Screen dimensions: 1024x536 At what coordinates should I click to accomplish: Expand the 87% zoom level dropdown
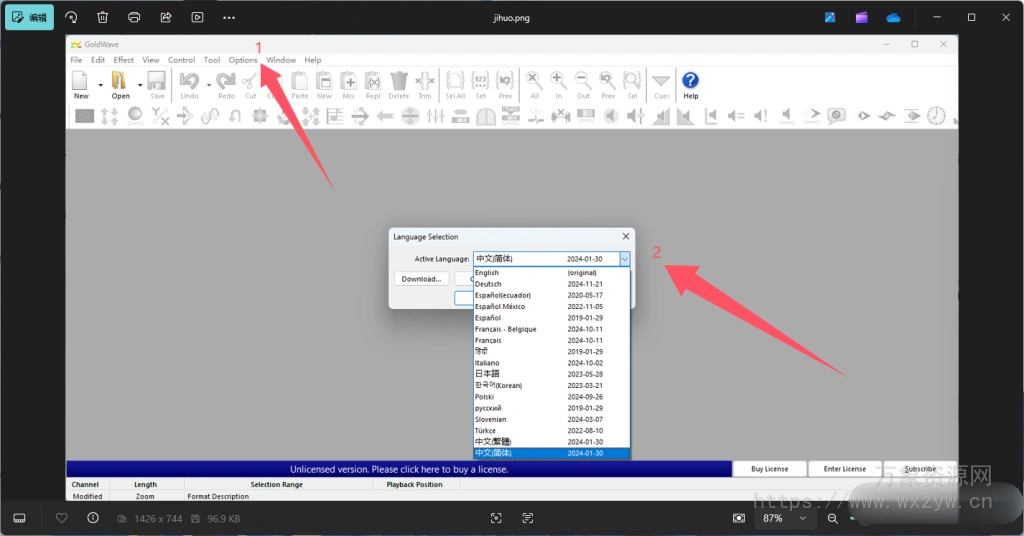(x=802, y=518)
